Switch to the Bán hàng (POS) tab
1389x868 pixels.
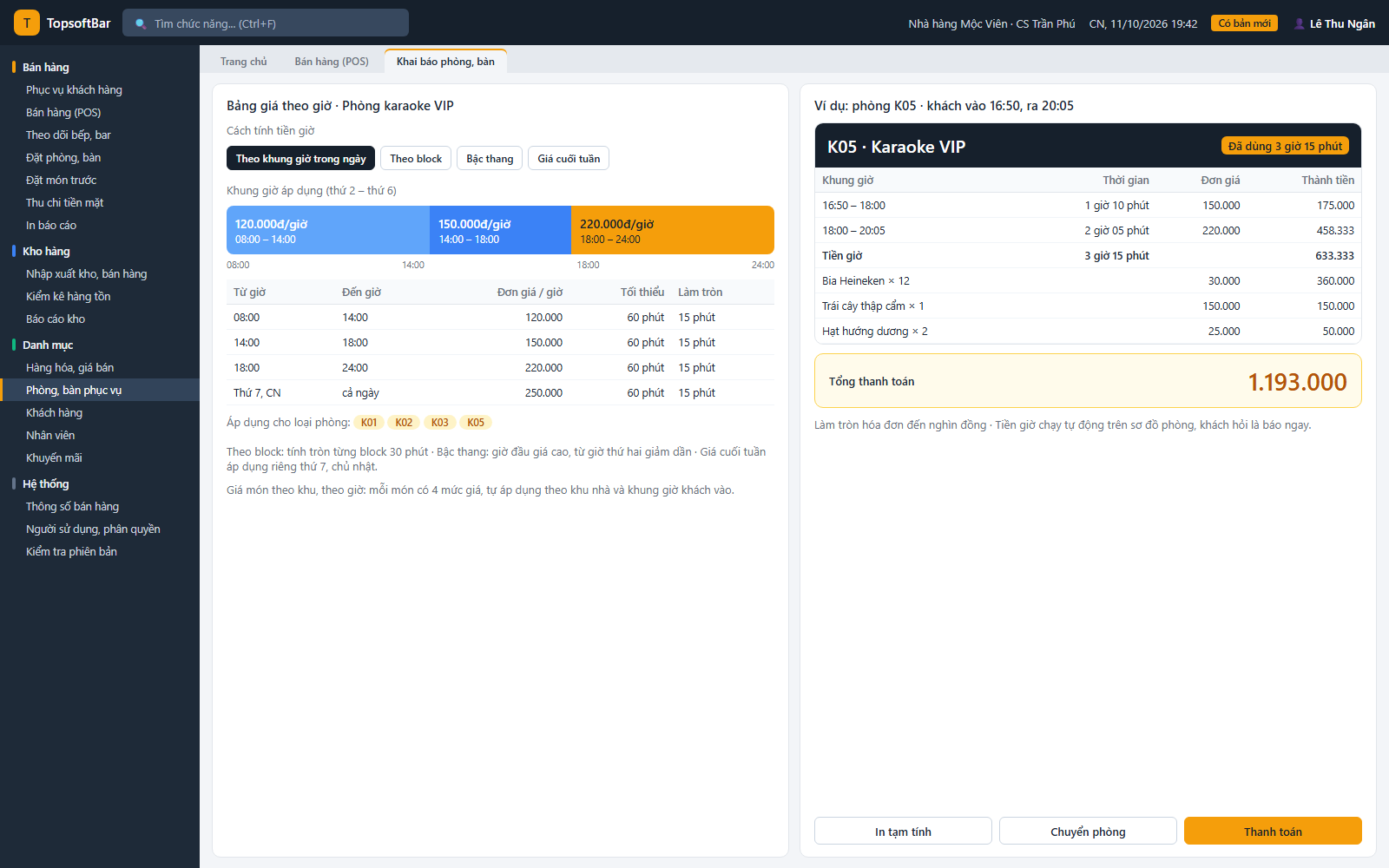coord(332,61)
